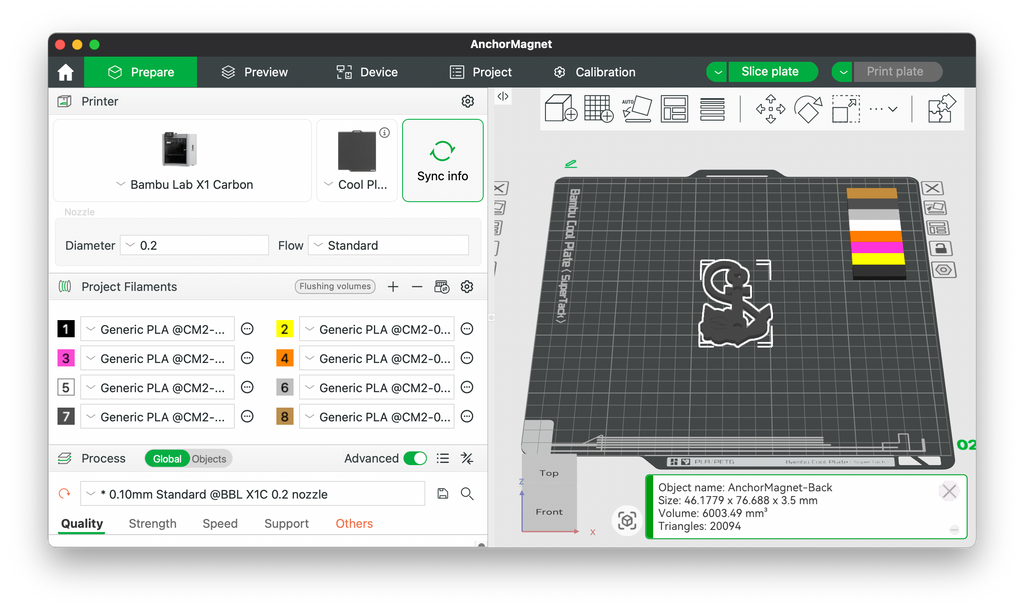Open the Calibration tab
The height and width of the screenshot is (611, 1024).
[x=594, y=72]
